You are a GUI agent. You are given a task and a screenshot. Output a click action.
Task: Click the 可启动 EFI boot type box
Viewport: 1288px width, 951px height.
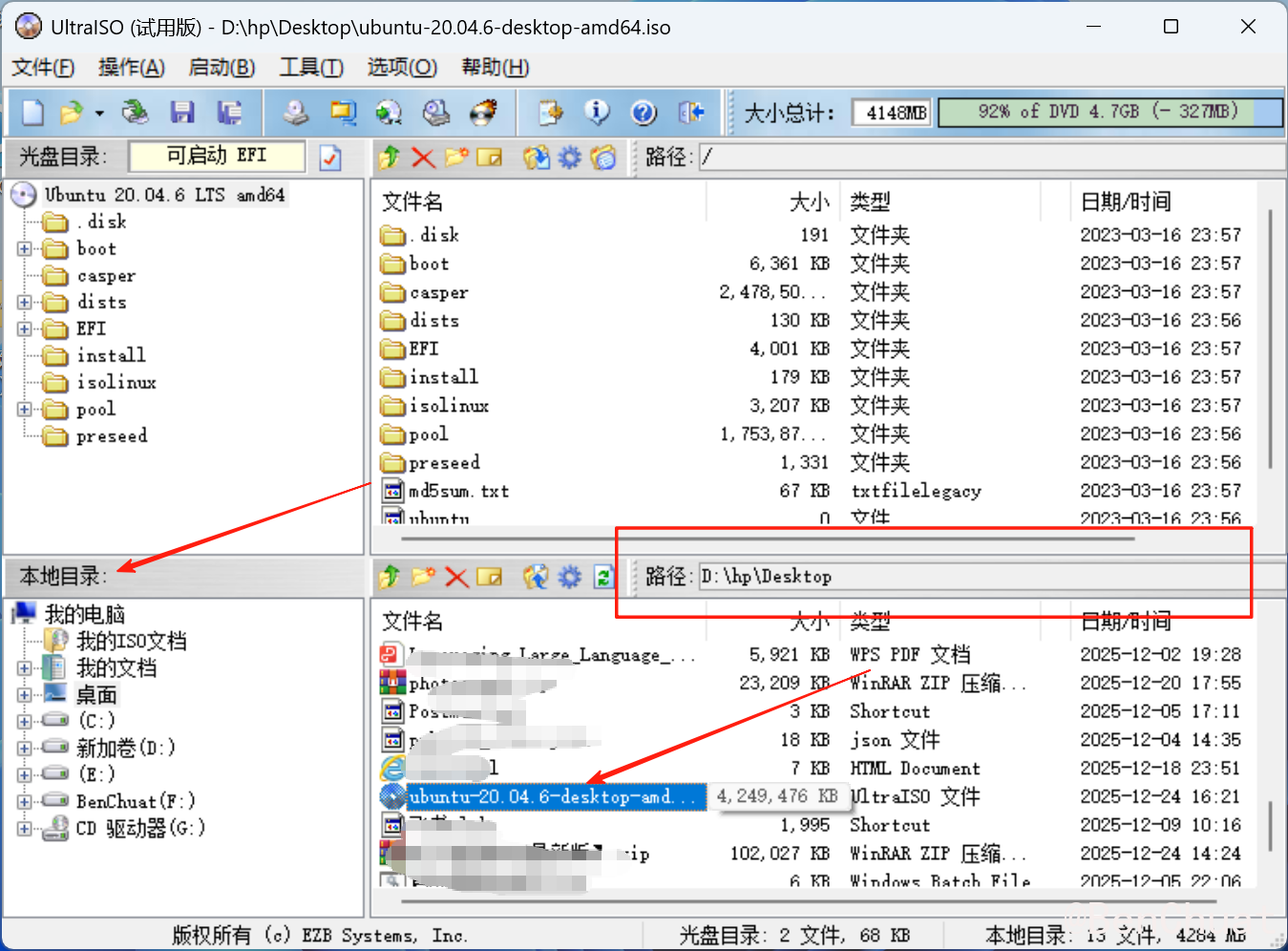click(x=217, y=156)
